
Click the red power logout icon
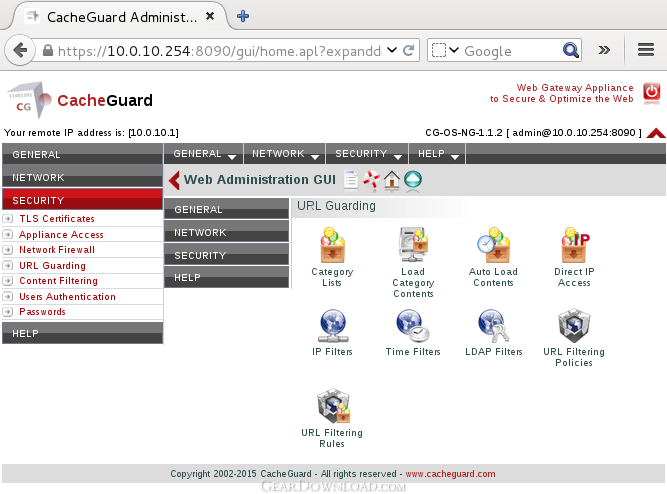[651, 92]
